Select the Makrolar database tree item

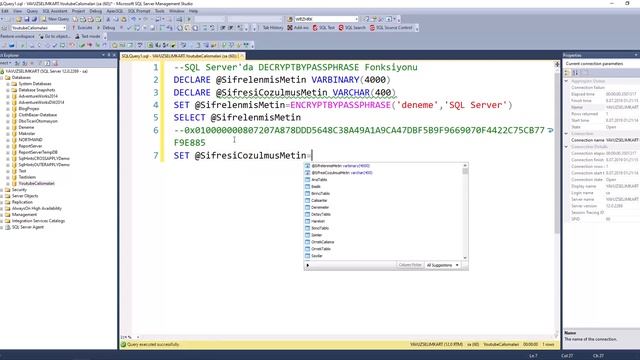point(27,133)
